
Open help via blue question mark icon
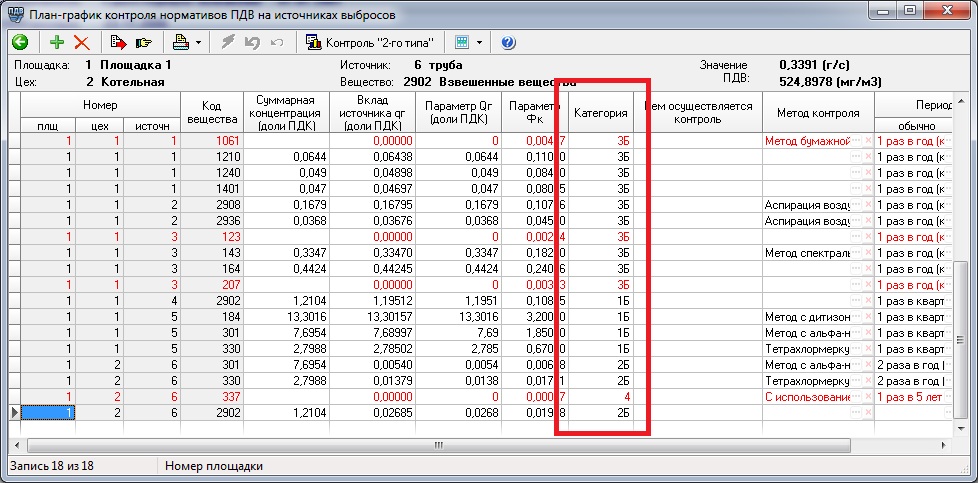click(x=508, y=43)
